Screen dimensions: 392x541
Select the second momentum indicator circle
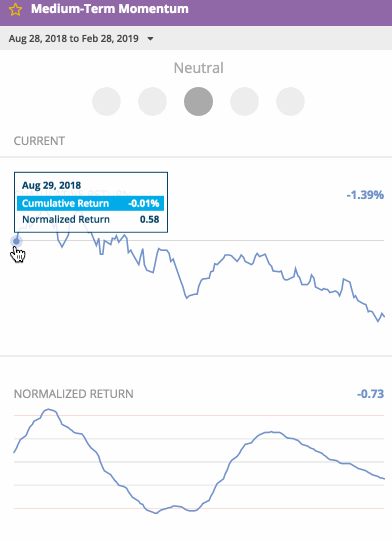pos(152,101)
